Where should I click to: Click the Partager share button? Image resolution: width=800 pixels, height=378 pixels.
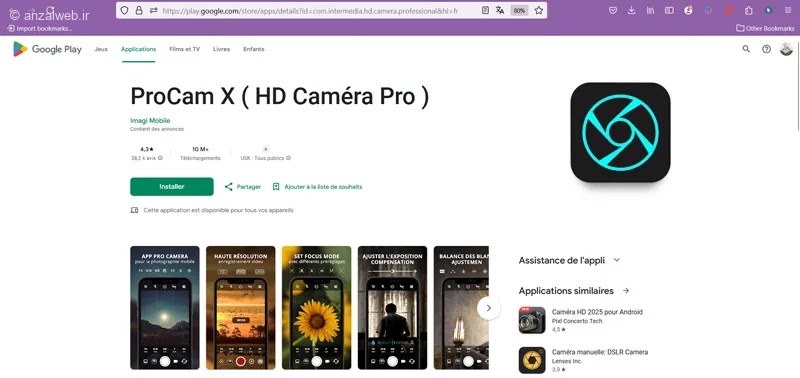(243, 187)
